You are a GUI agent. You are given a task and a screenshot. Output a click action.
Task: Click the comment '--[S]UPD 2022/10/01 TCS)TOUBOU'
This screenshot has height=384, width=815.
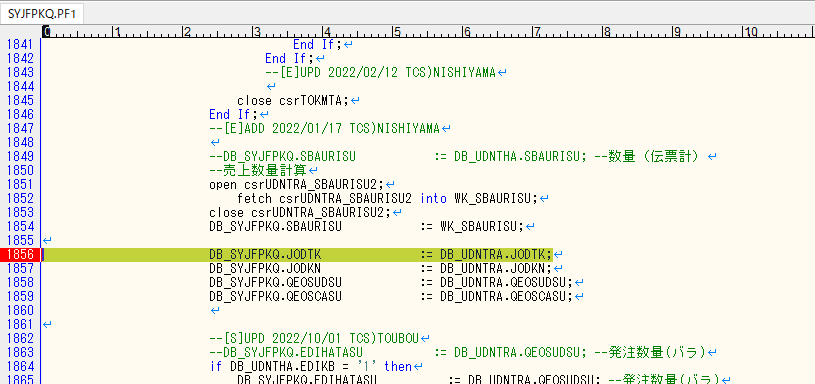[x=314, y=339]
